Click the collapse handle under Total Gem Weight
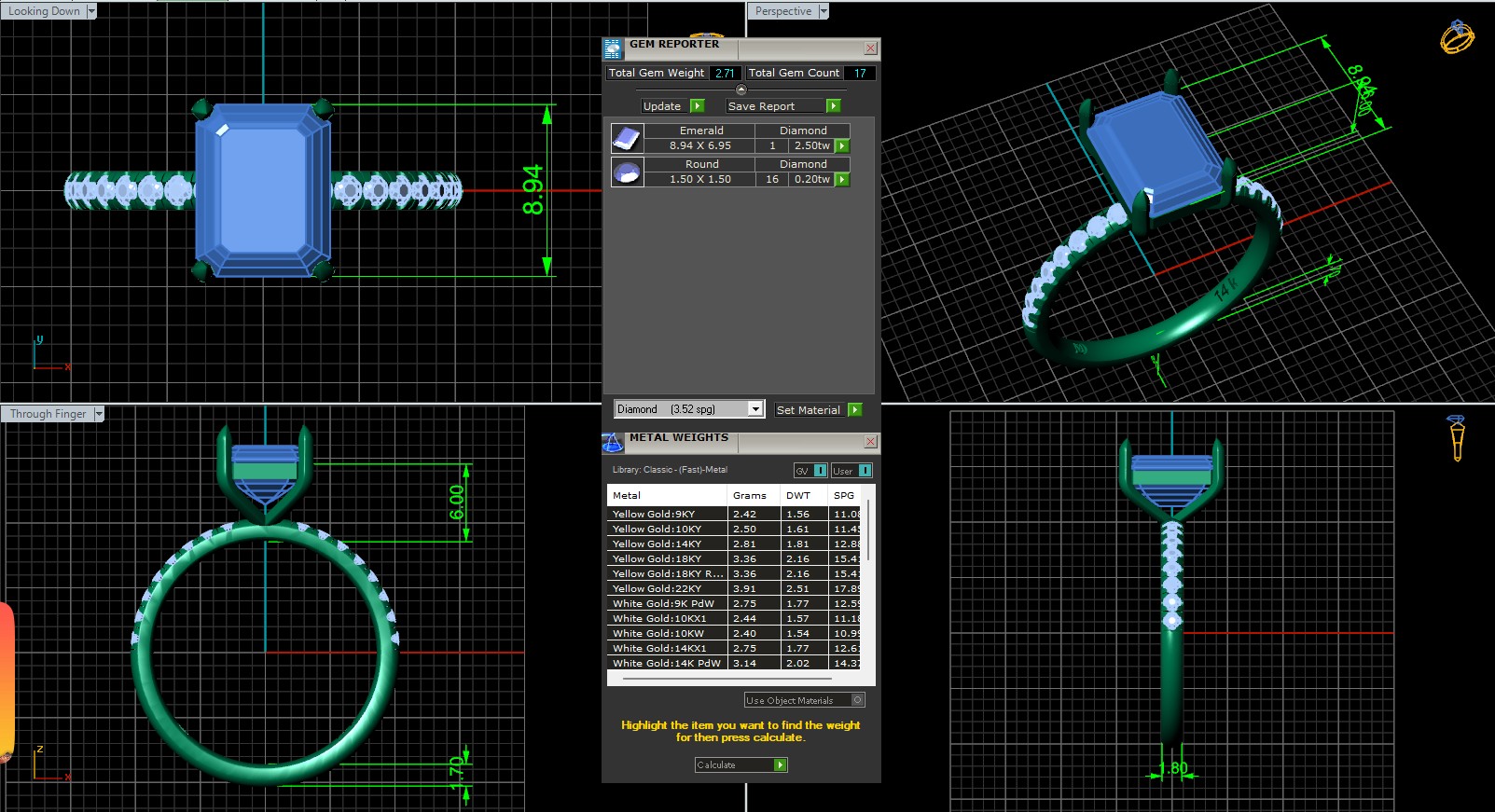The image size is (1495, 812). 741,90
